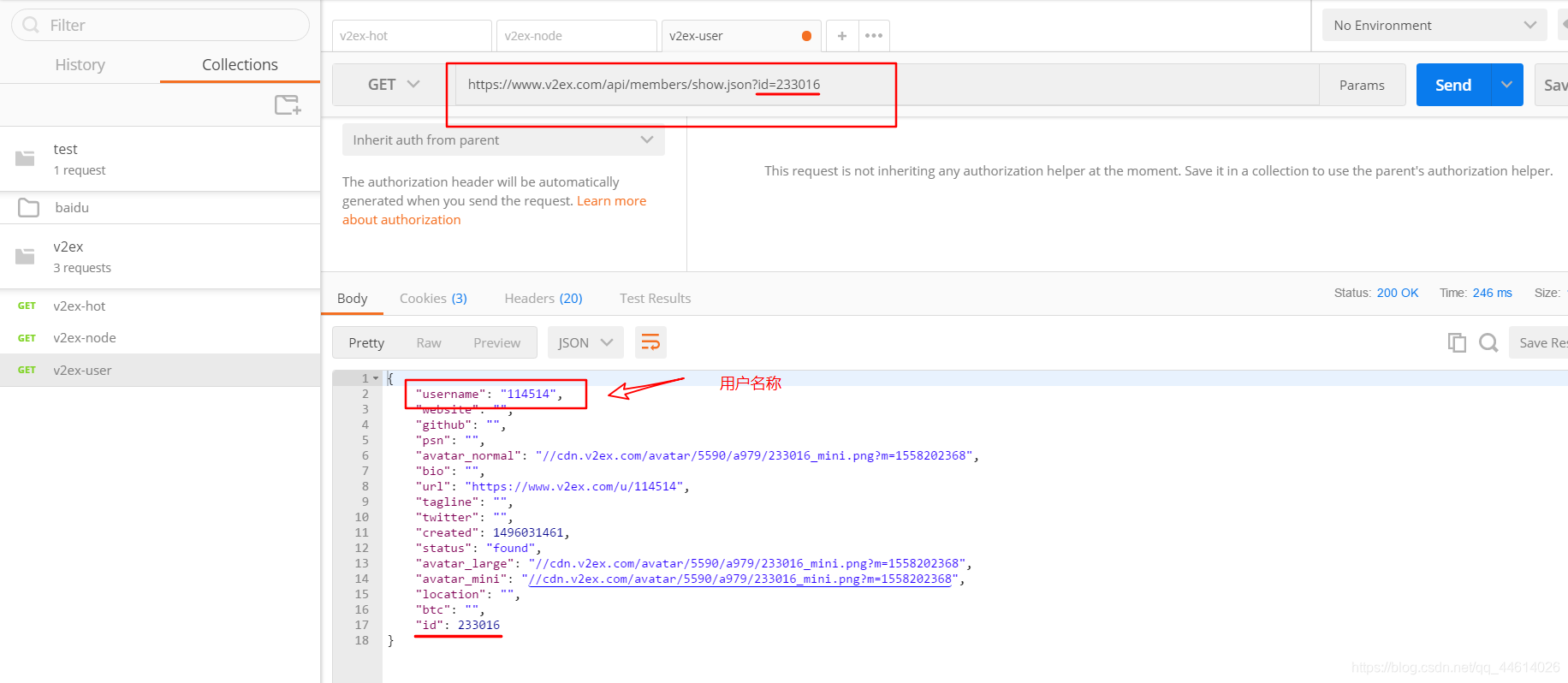
Task: Click the "id": 233016 line
Action: coord(458,625)
